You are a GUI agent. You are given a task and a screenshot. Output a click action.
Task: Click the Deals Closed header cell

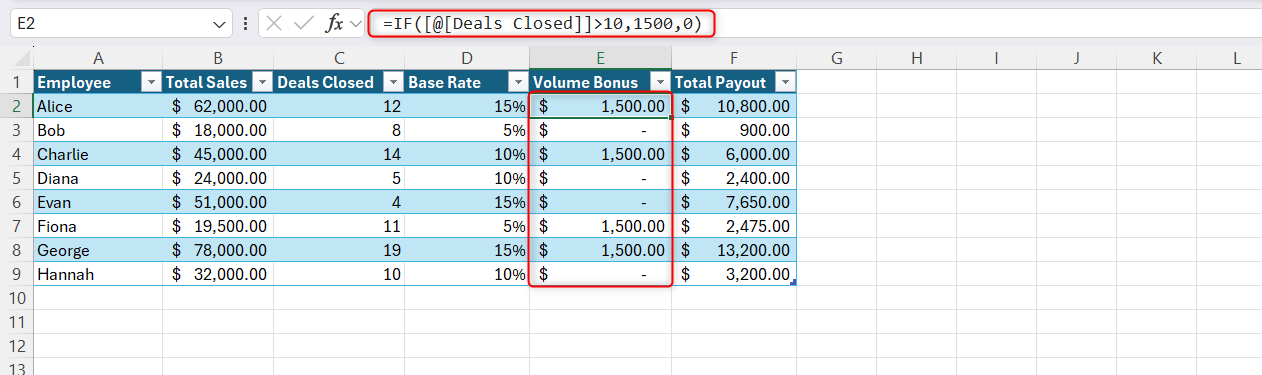click(x=339, y=82)
